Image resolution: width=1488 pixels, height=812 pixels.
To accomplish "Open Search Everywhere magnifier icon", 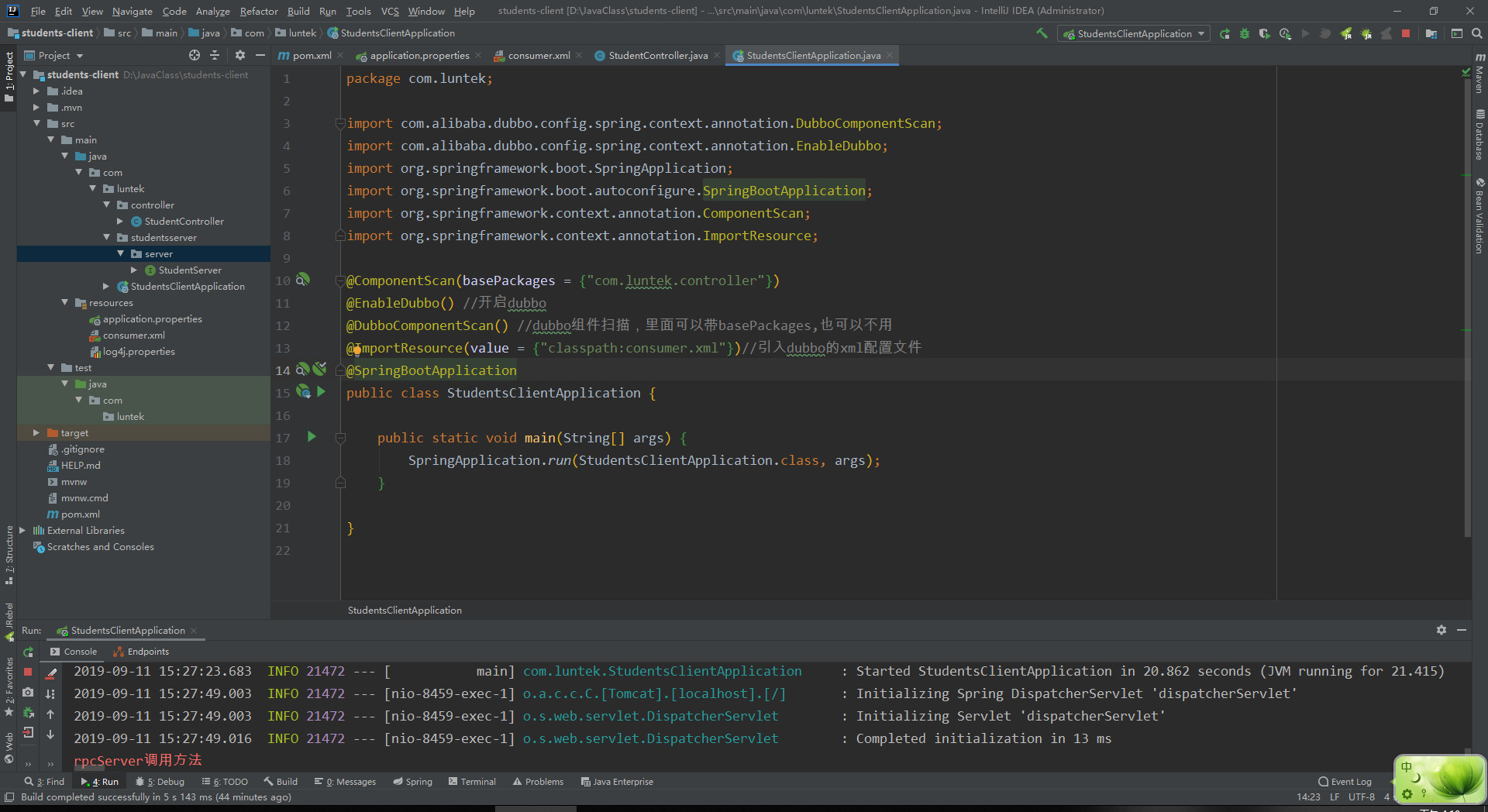I will click(1477, 33).
